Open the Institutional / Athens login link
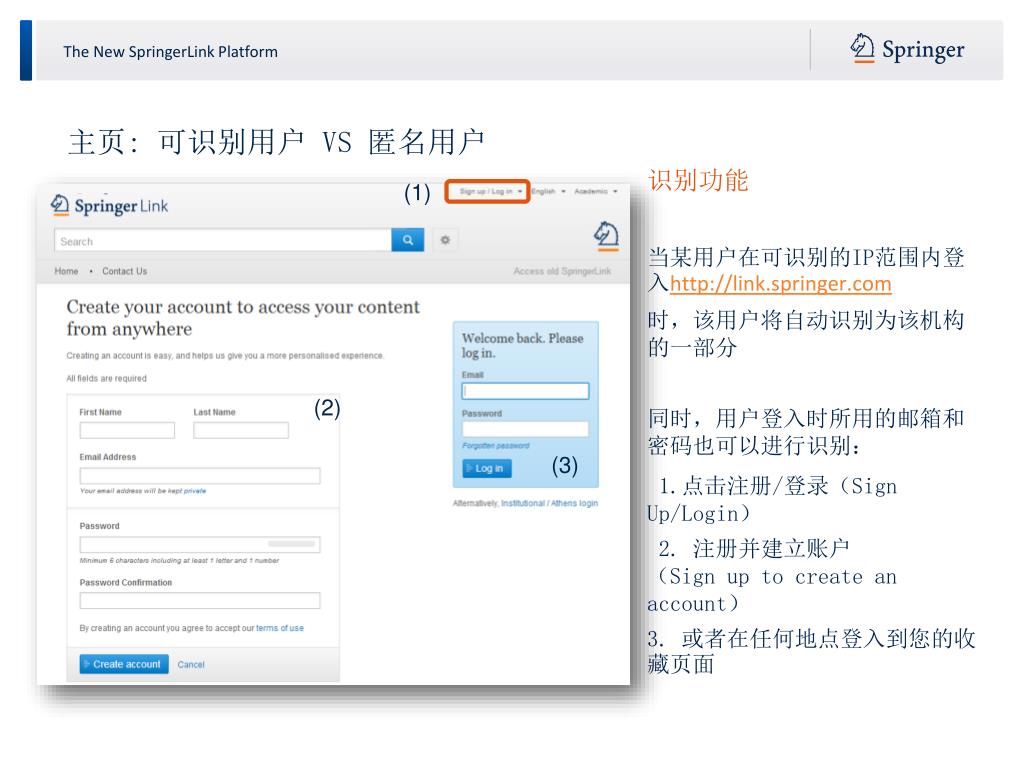Viewport: 1024px width, 768px height. click(x=549, y=504)
